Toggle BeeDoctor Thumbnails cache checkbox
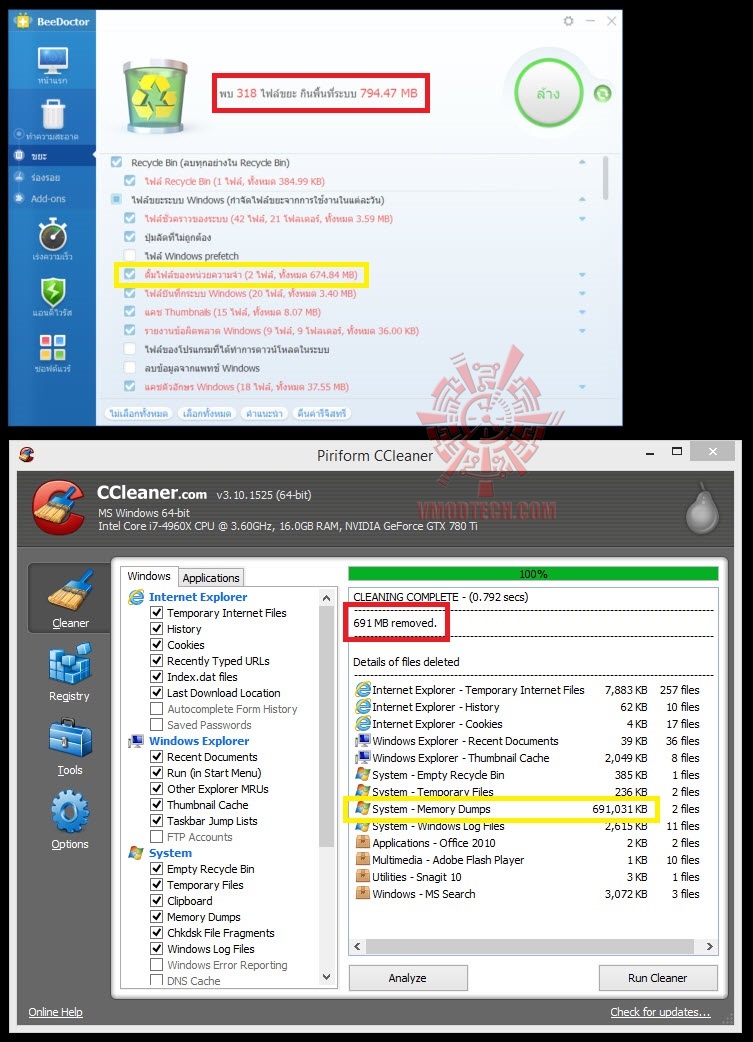The height and width of the screenshot is (1042, 753). click(x=130, y=312)
